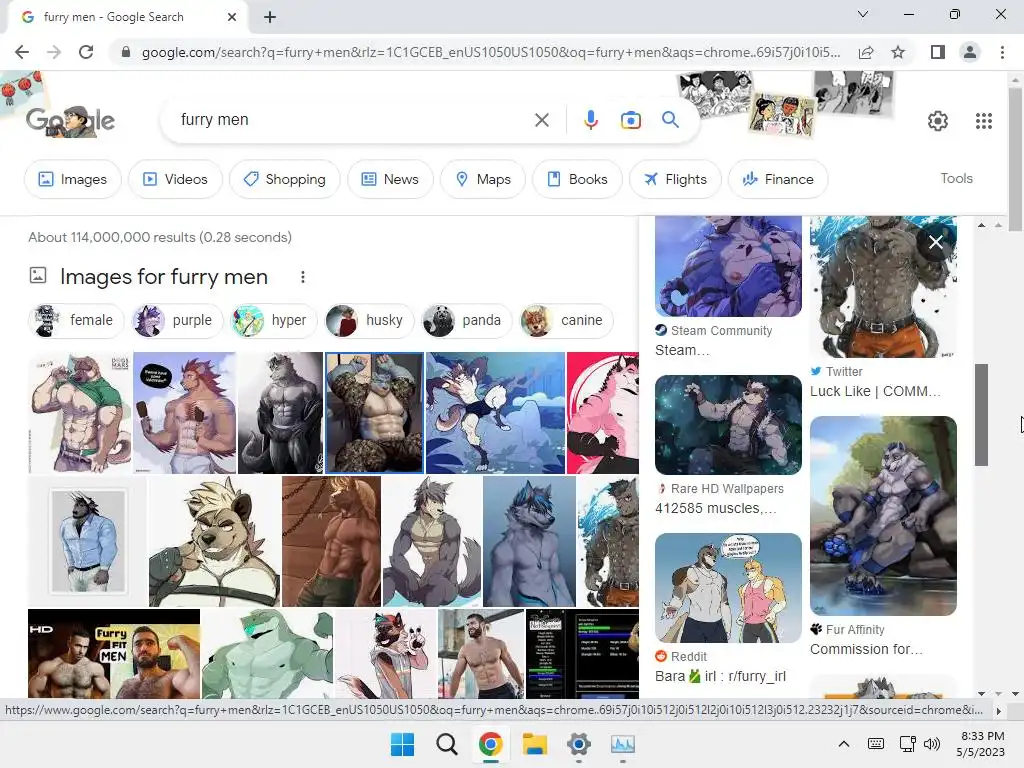The height and width of the screenshot is (768, 1024).
Task: Switch to the Images results tab
Action: click(x=72, y=179)
